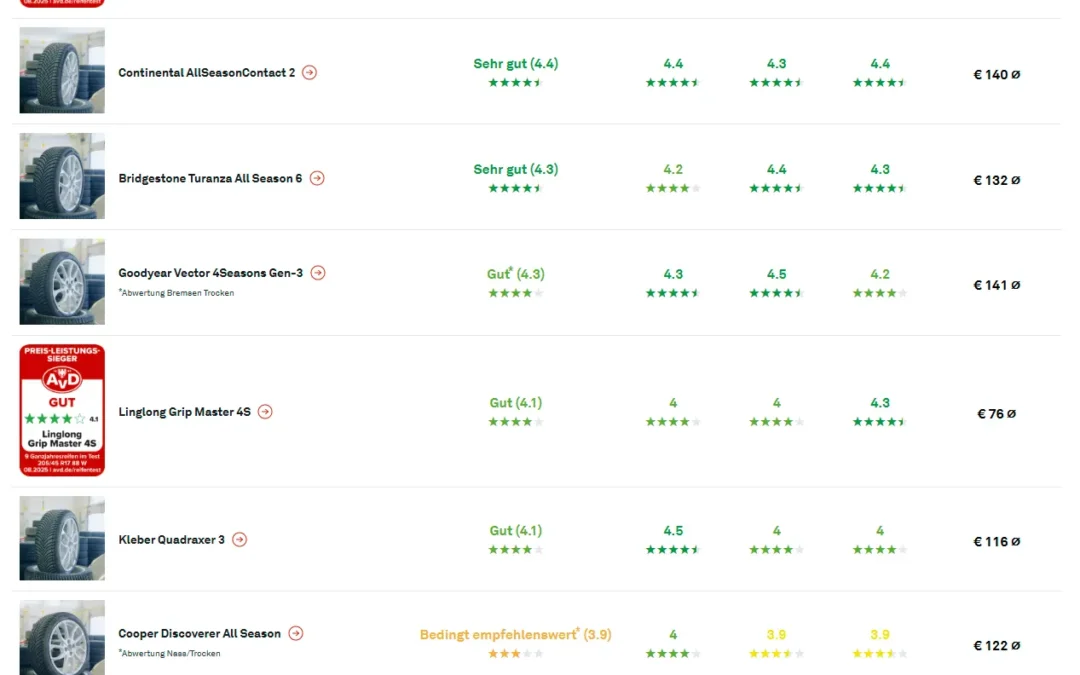Click Bedingt empfehlenswert (3.9) rating text
Screen dimensions: 1080x675
pos(515,635)
